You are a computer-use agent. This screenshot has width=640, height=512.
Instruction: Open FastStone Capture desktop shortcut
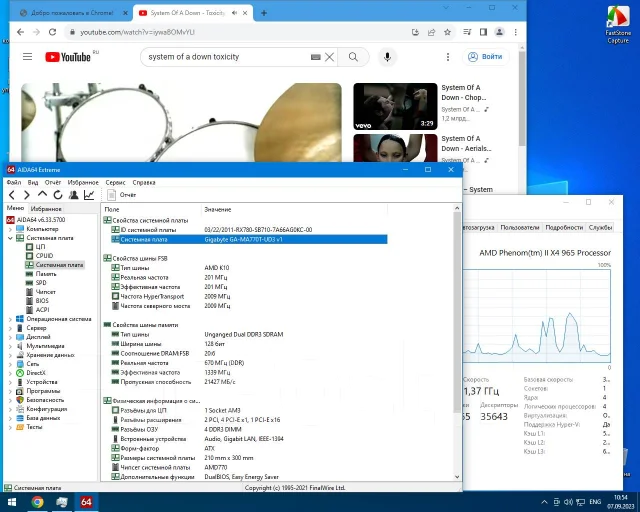point(618,24)
